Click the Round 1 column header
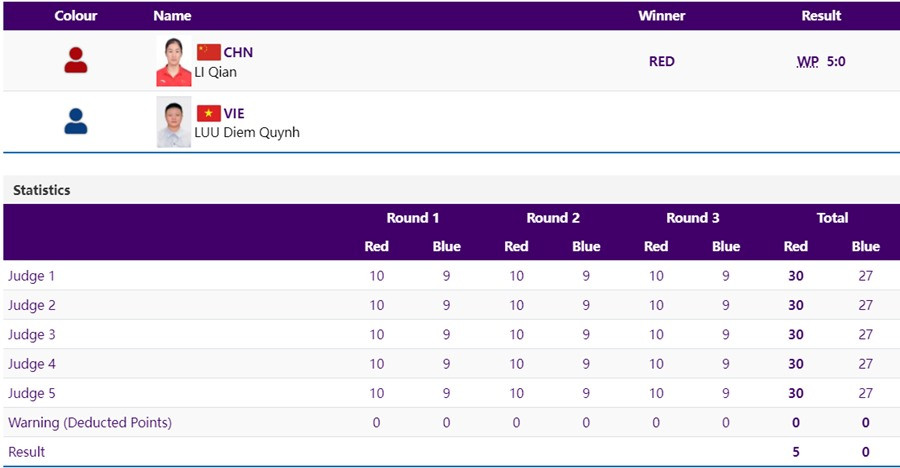The image size is (900, 468). 413,218
